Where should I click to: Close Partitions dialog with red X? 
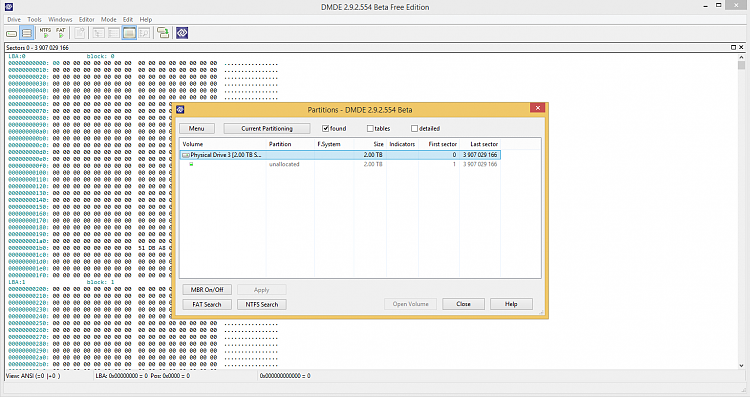(x=538, y=108)
